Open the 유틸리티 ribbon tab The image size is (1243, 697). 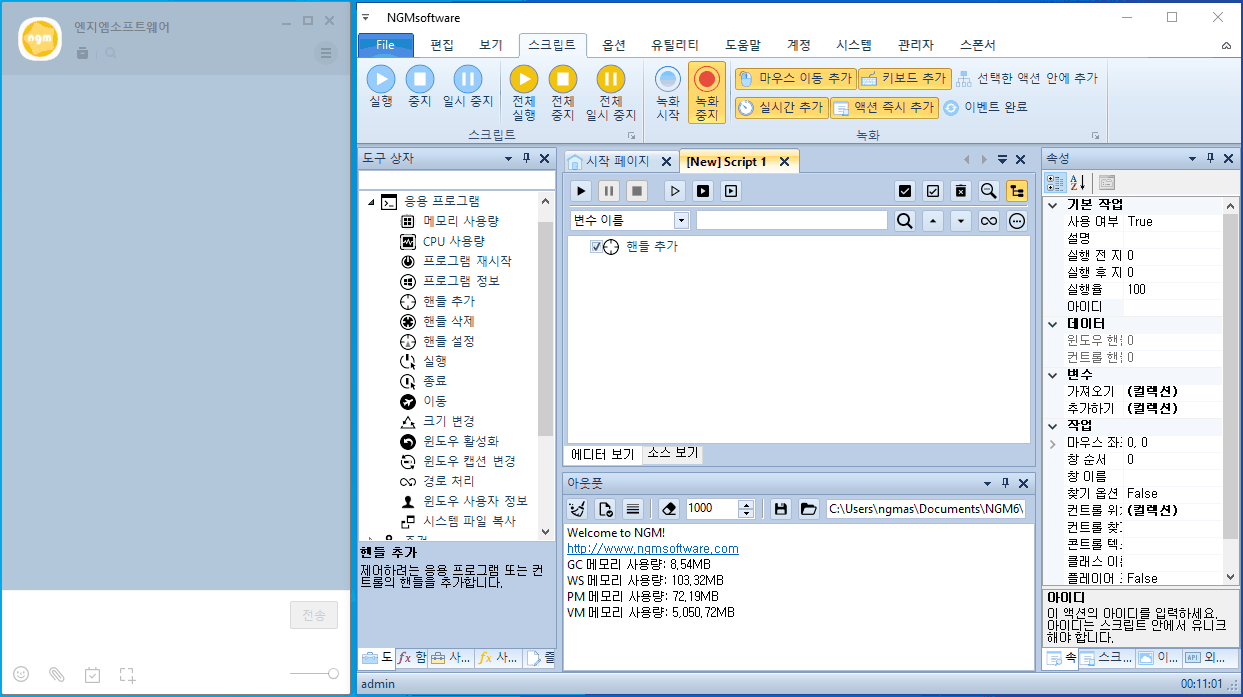coord(675,45)
